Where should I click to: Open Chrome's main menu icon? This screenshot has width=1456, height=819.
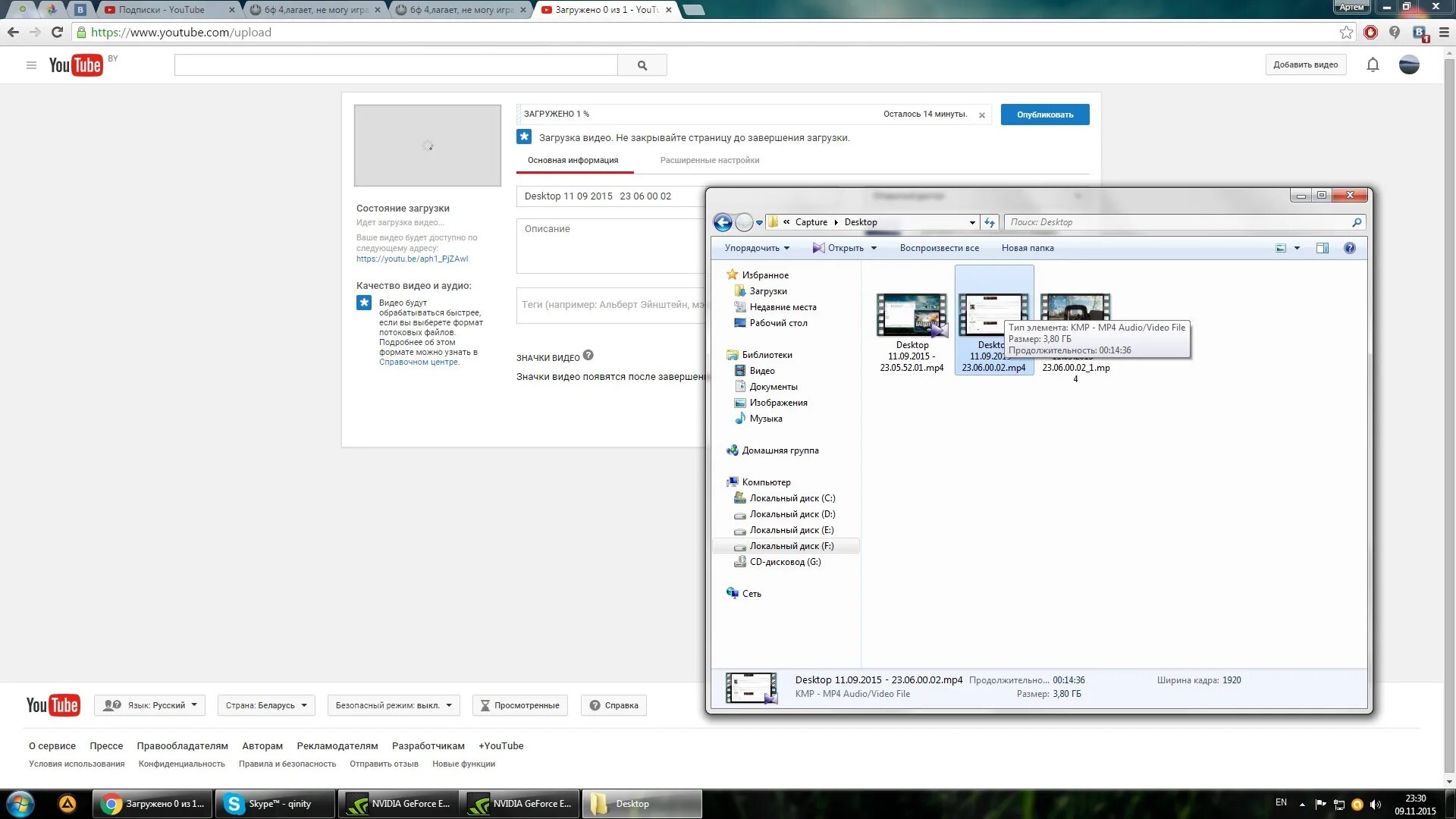click(x=1444, y=32)
